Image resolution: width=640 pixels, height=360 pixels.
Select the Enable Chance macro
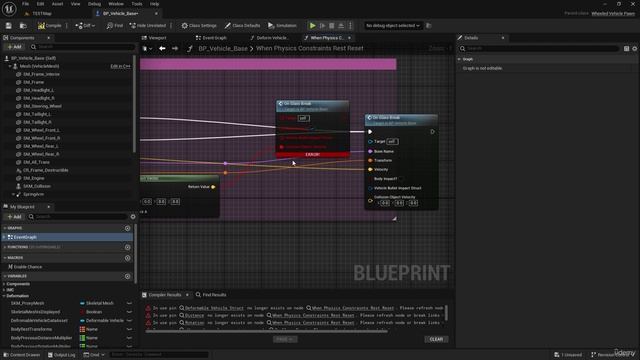(28, 267)
